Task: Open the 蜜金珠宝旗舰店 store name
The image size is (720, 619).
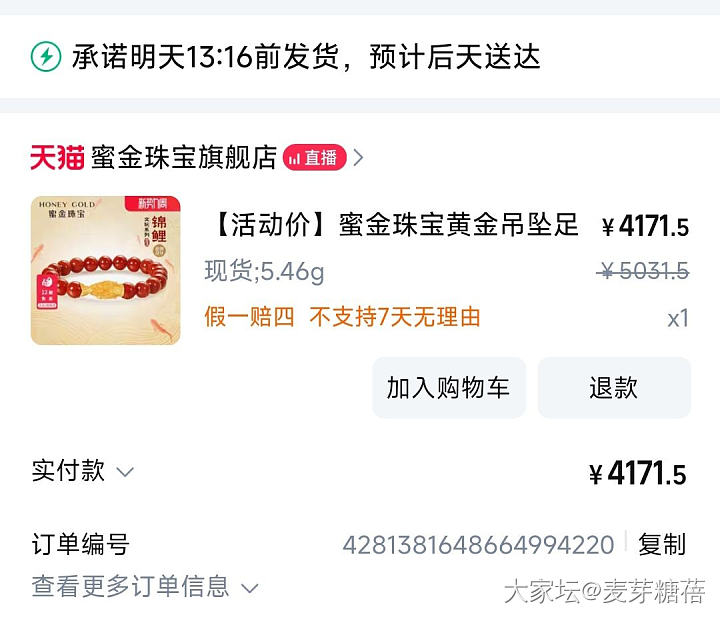Action: pyautogui.click(x=184, y=158)
